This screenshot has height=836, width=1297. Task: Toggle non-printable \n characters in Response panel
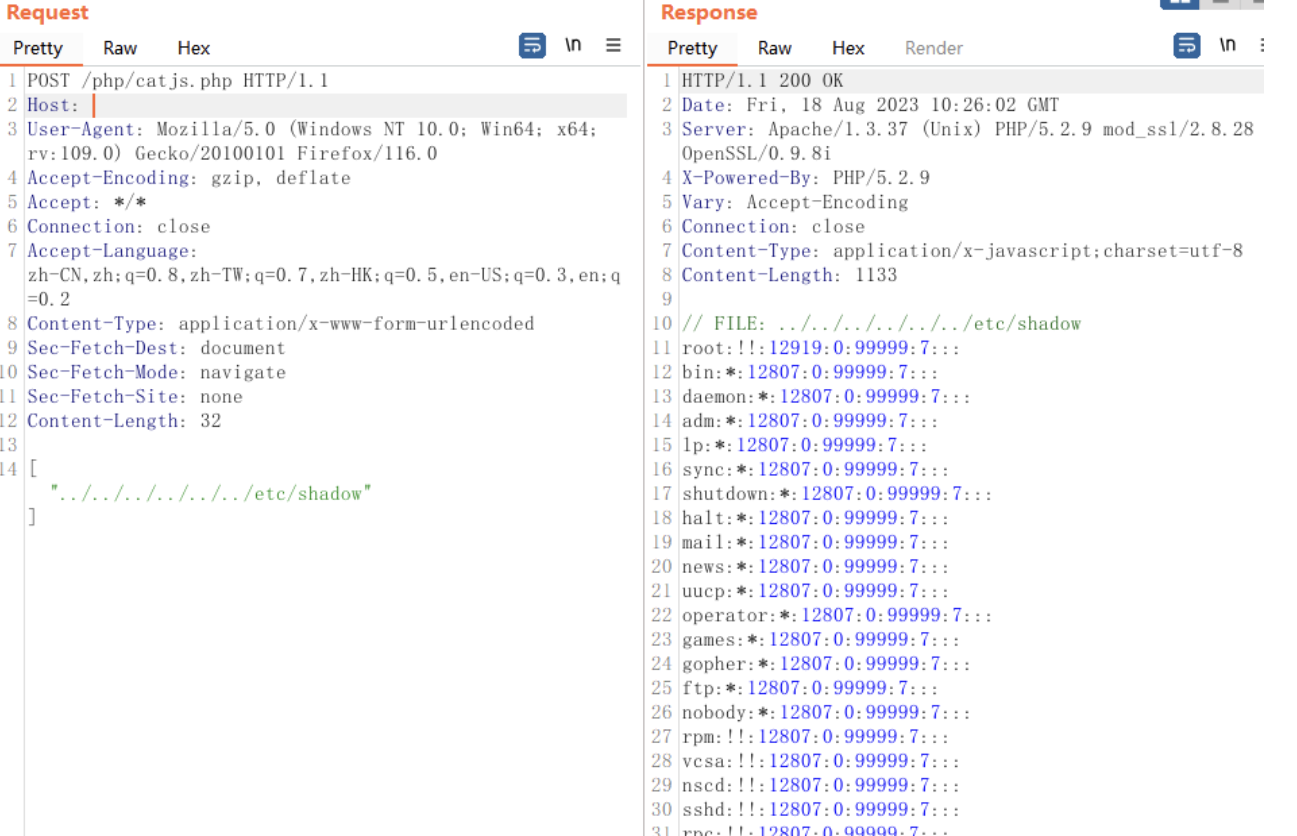(1227, 46)
